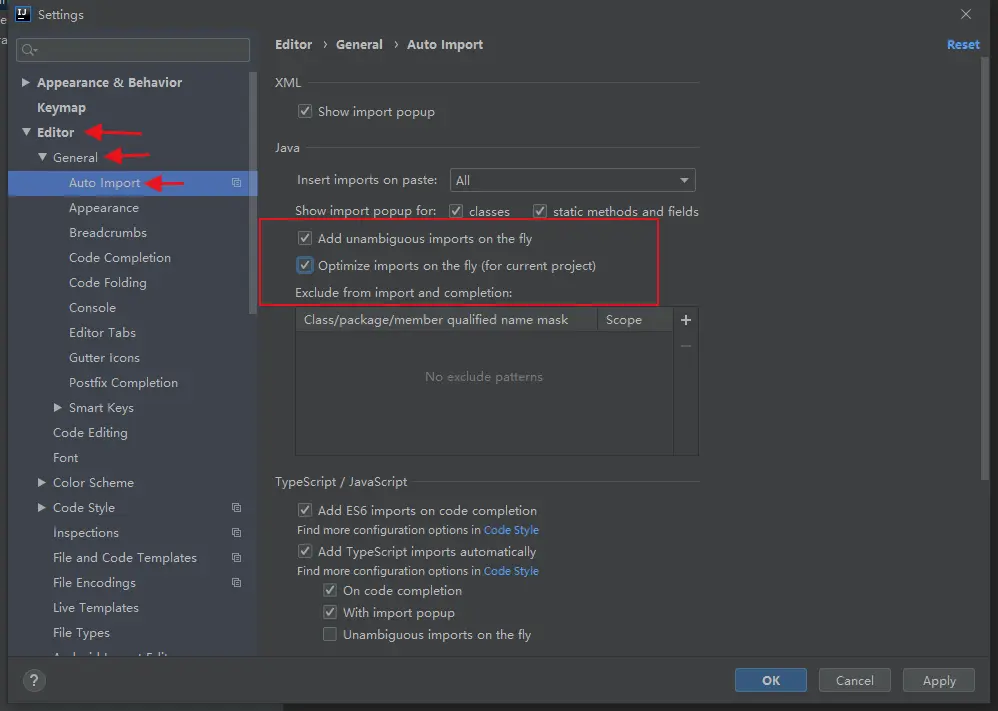Open Code Editing settings page

point(90,433)
